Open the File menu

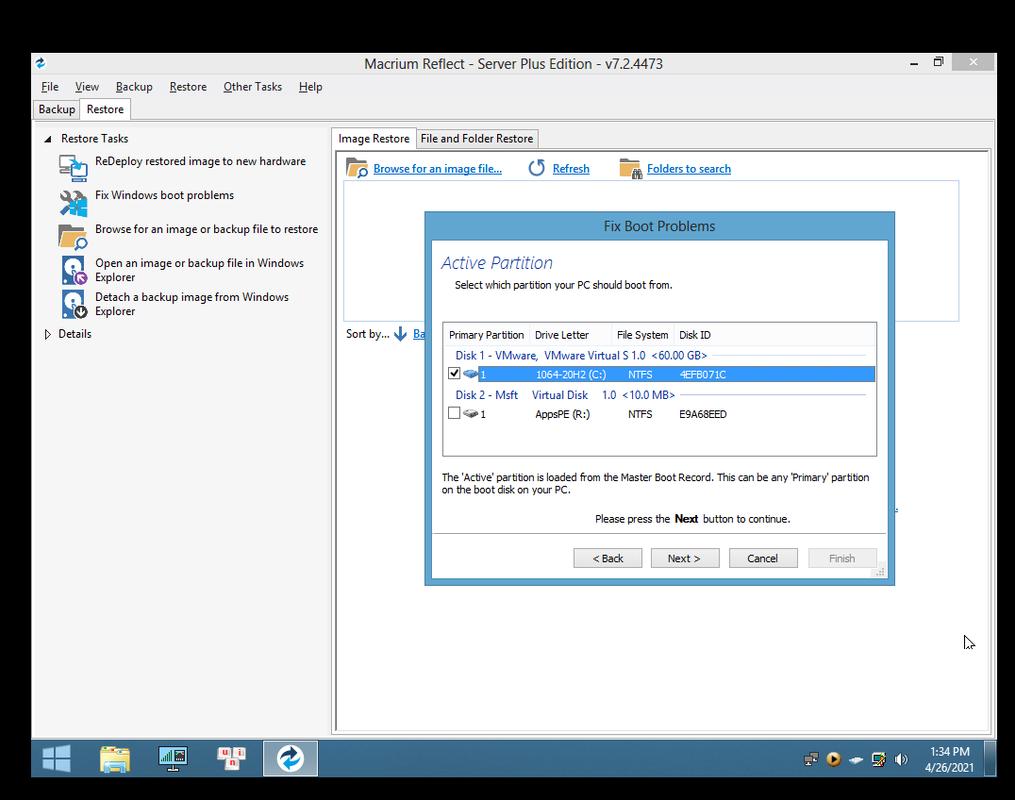click(50, 87)
